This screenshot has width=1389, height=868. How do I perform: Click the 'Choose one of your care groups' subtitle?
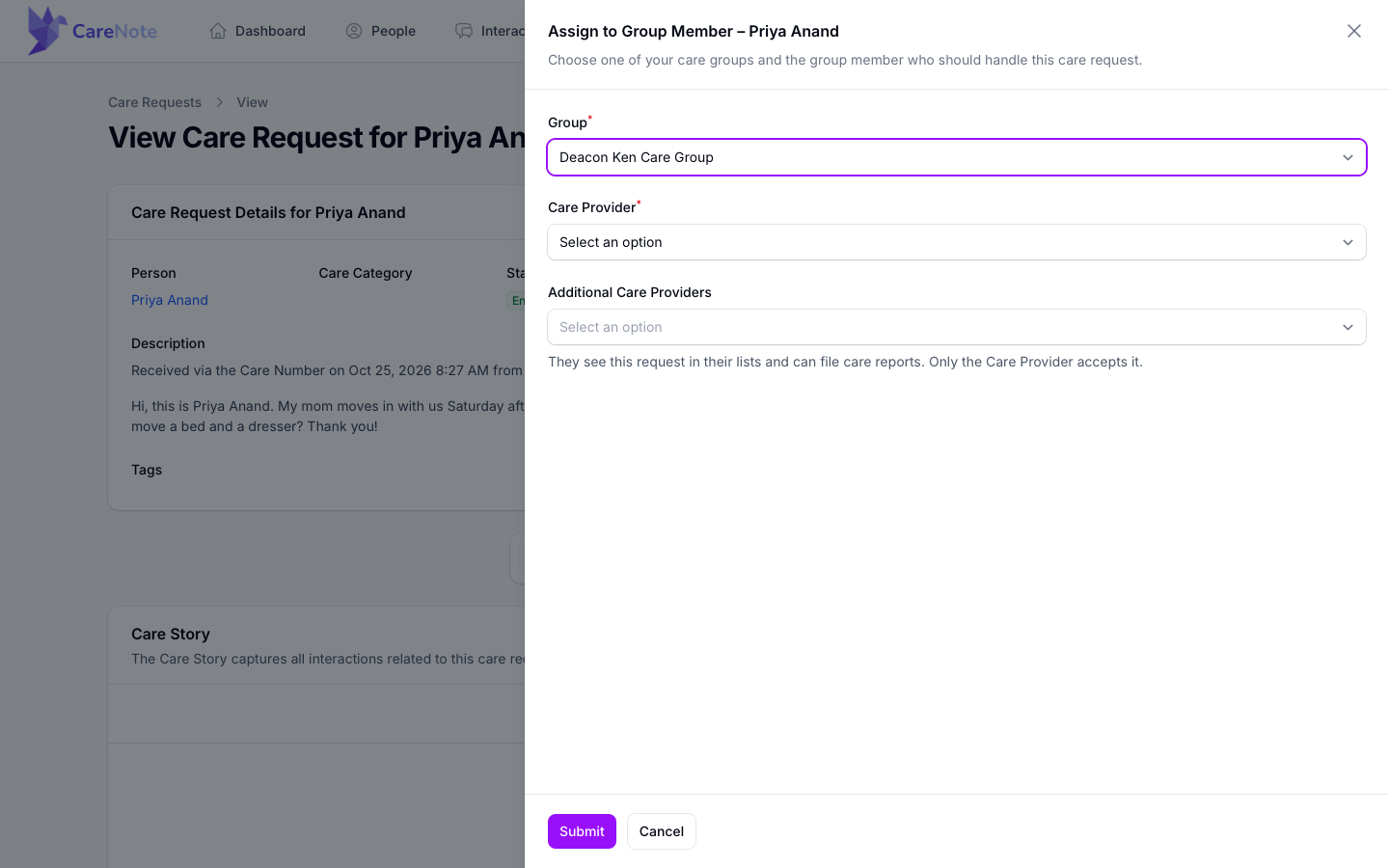click(845, 60)
